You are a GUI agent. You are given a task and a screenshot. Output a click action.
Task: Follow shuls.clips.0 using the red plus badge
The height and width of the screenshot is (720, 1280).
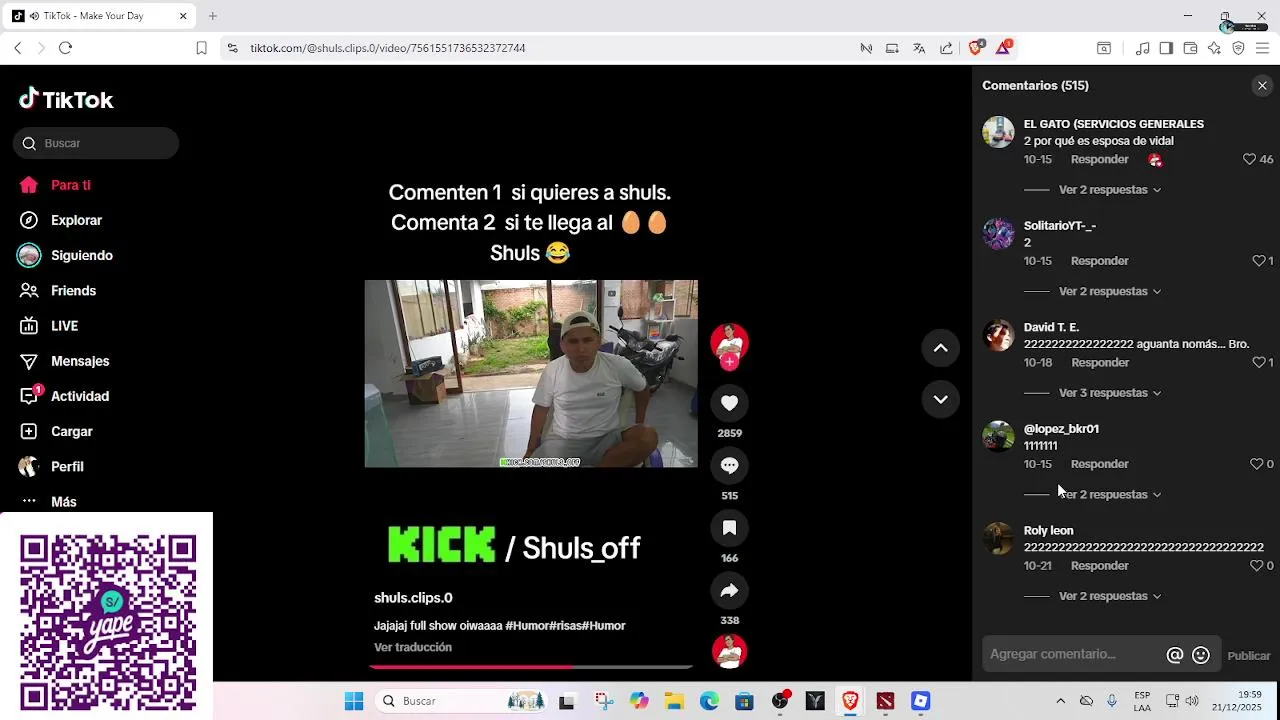click(729, 362)
